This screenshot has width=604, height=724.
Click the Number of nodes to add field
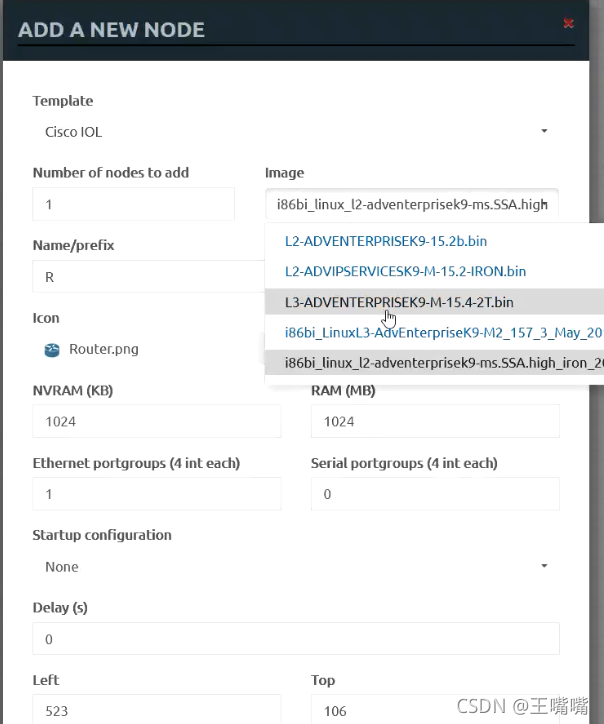(133, 204)
